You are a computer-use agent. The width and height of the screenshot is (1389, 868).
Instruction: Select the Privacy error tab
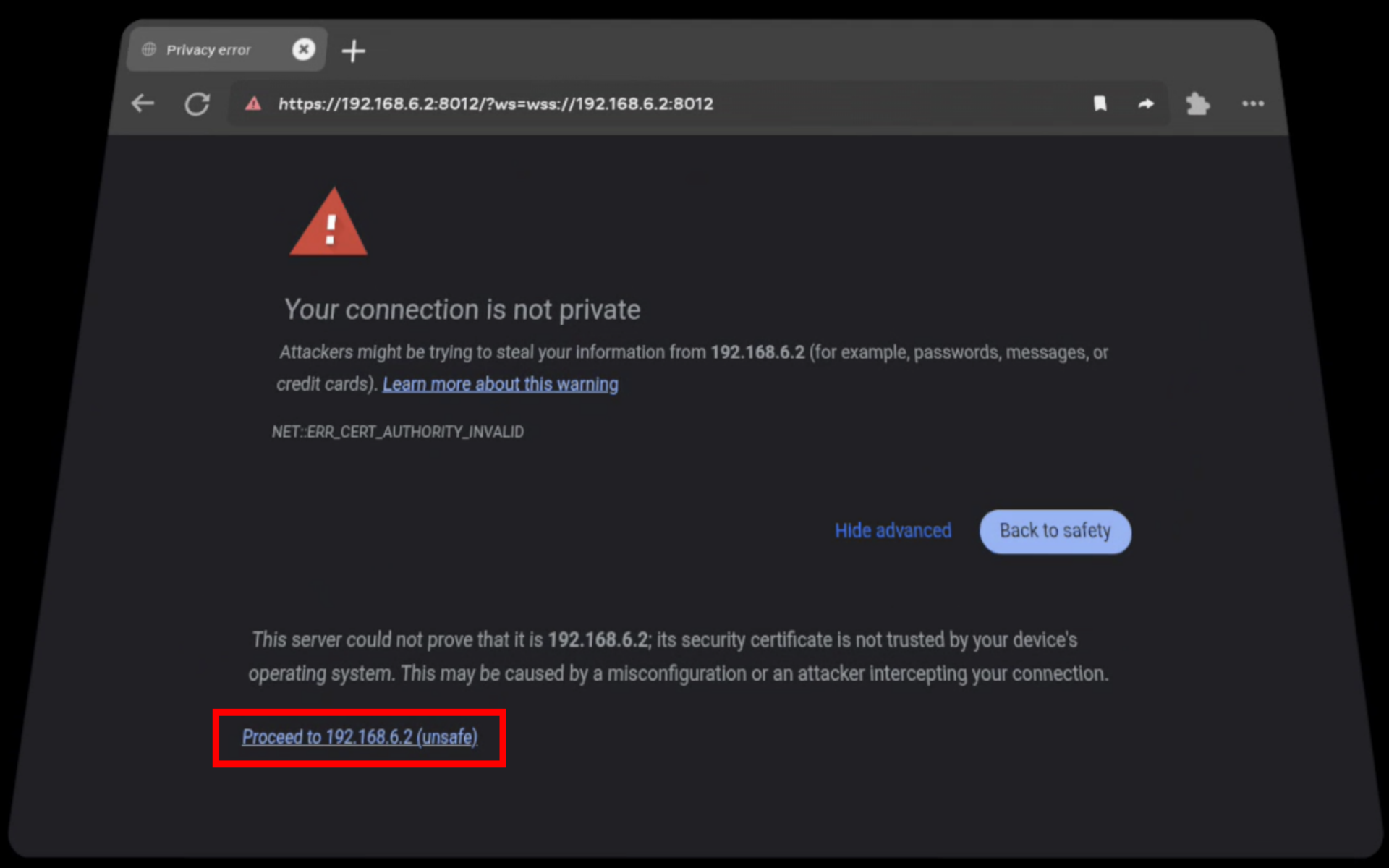208,50
